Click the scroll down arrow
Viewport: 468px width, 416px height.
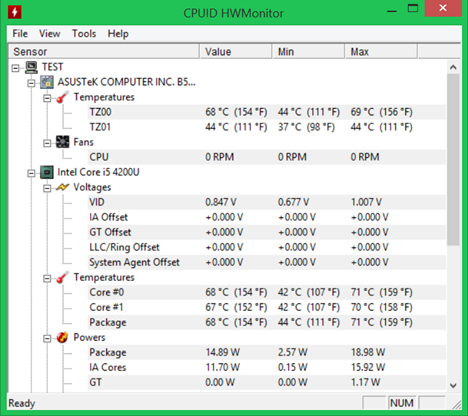[453, 386]
